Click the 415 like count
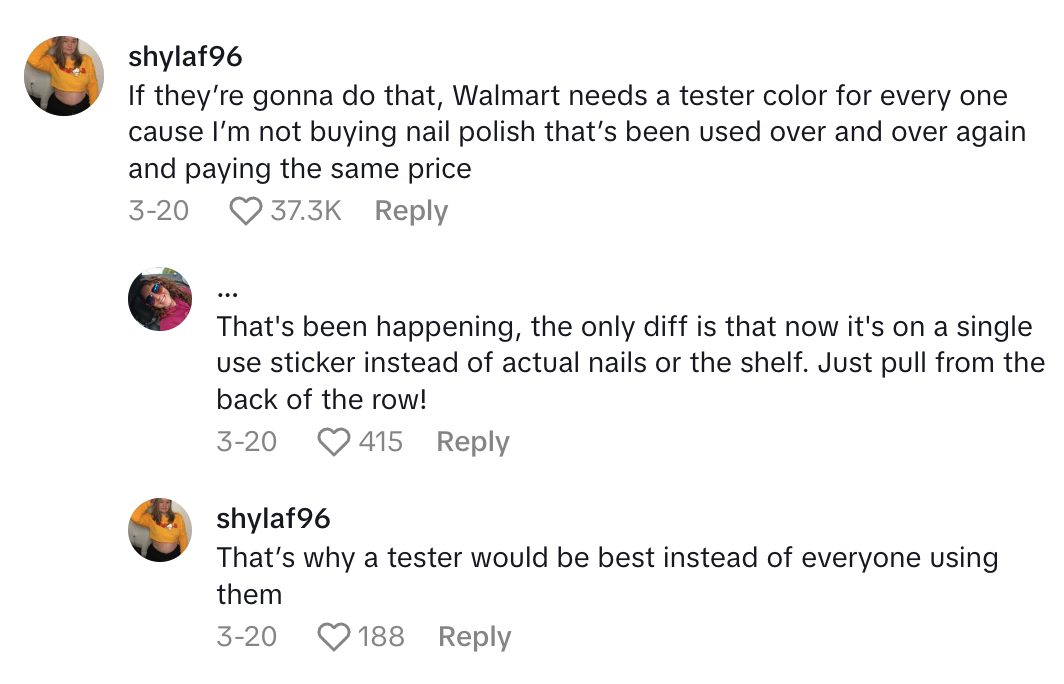Viewport: 1064px width, 684px height. click(x=381, y=442)
